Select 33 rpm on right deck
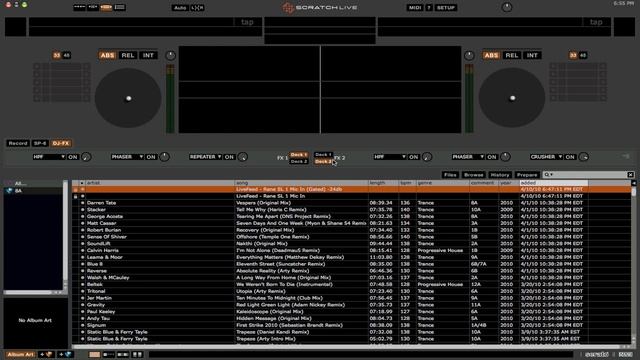The image size is (640, 360). tap(573, 55)
